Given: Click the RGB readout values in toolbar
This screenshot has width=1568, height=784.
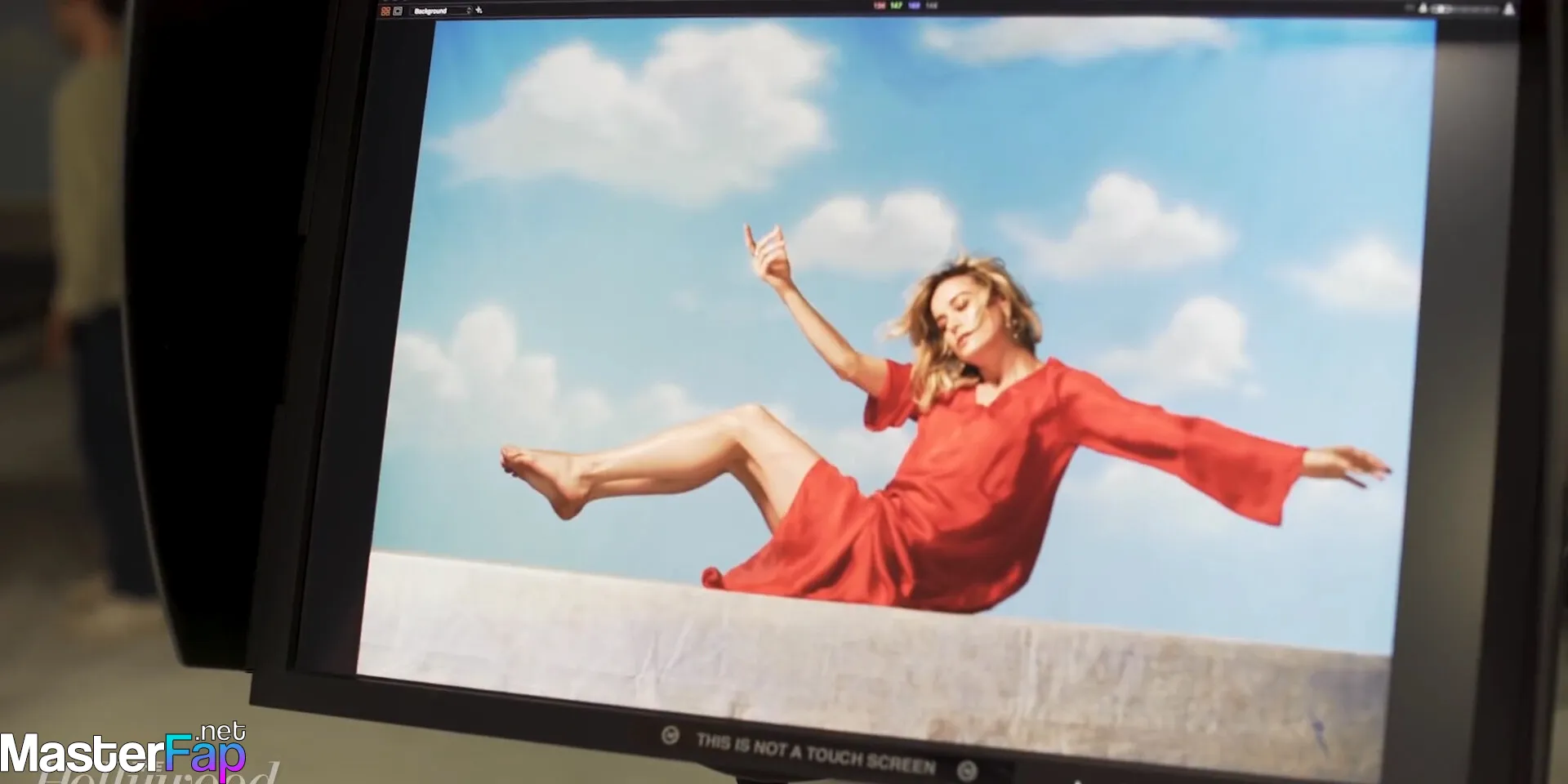Looking at the screenshot, I should [905, 6].
